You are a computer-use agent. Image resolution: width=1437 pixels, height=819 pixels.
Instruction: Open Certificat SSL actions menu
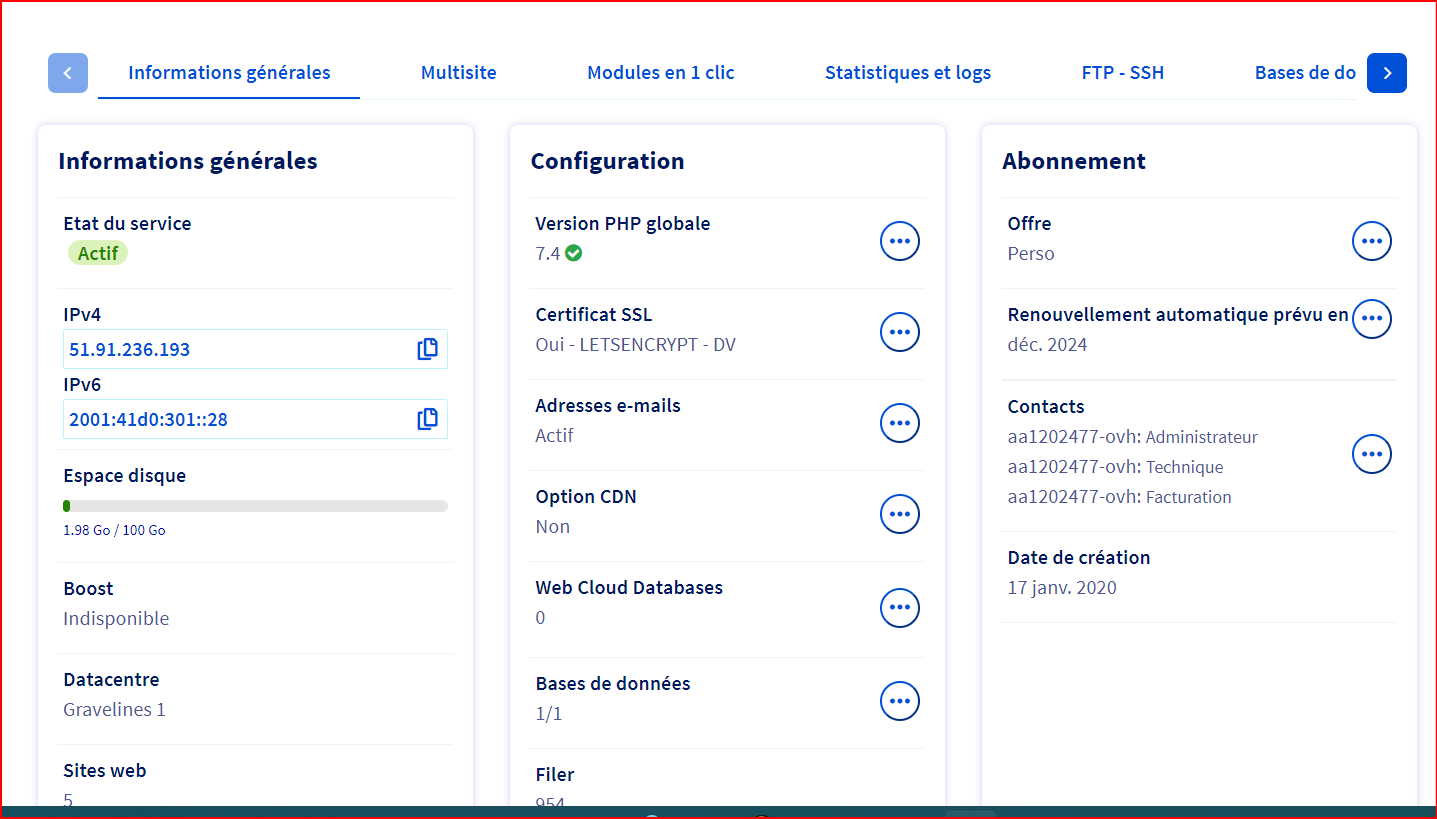click(899, 332)
